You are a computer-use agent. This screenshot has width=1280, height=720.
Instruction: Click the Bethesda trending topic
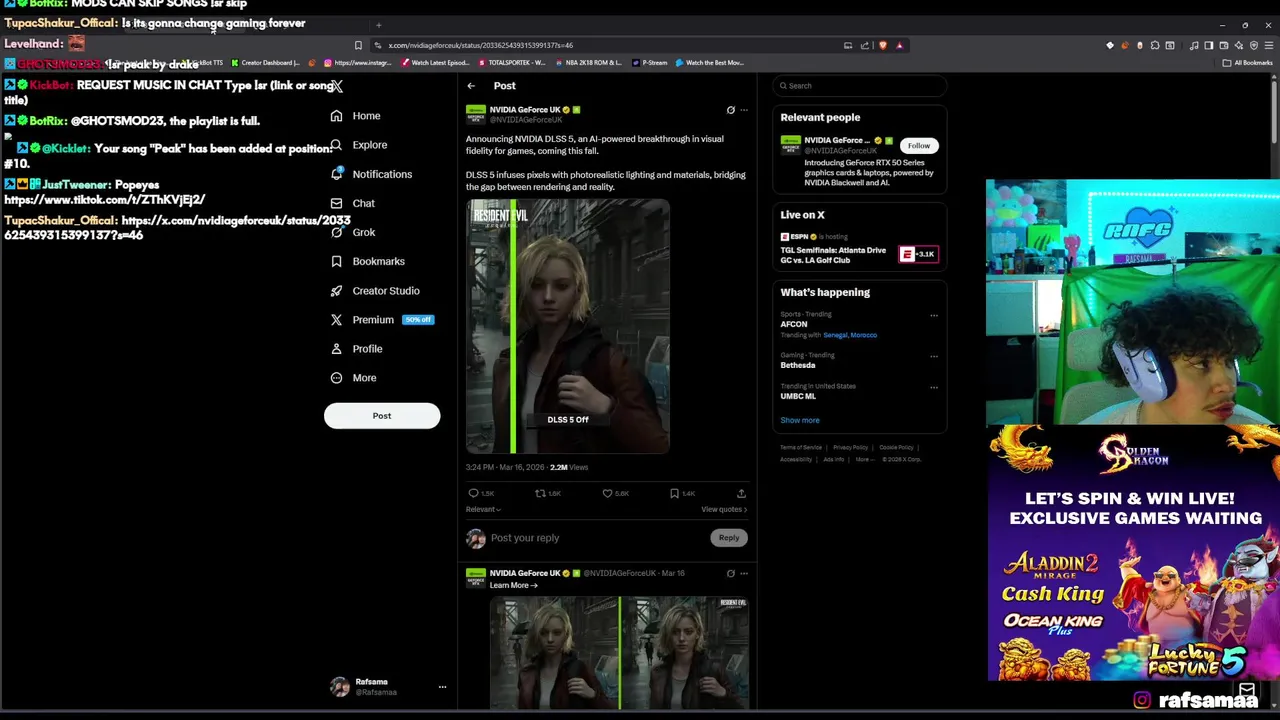[x=798, y=365]
